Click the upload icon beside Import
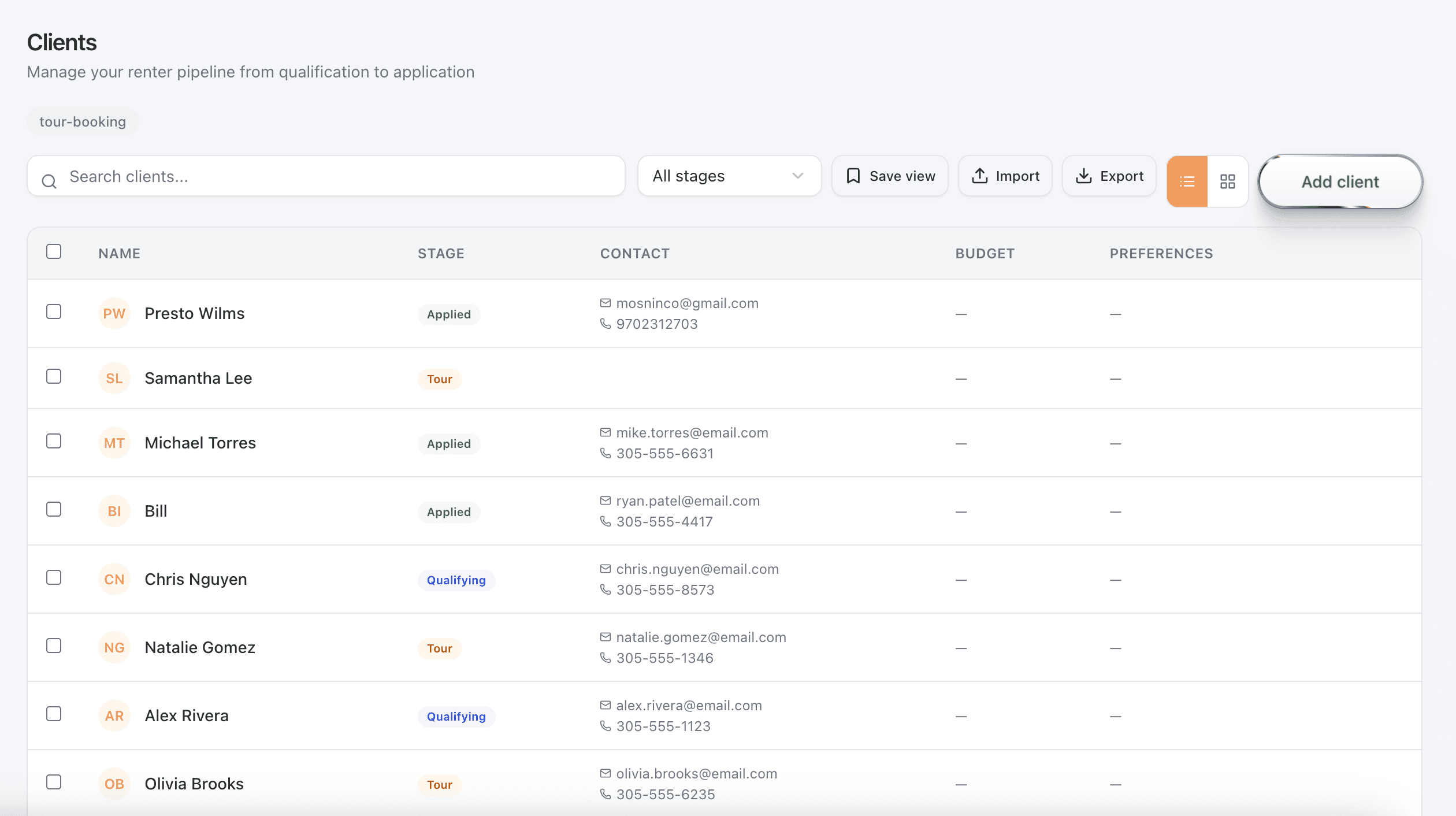 [980, 176]
